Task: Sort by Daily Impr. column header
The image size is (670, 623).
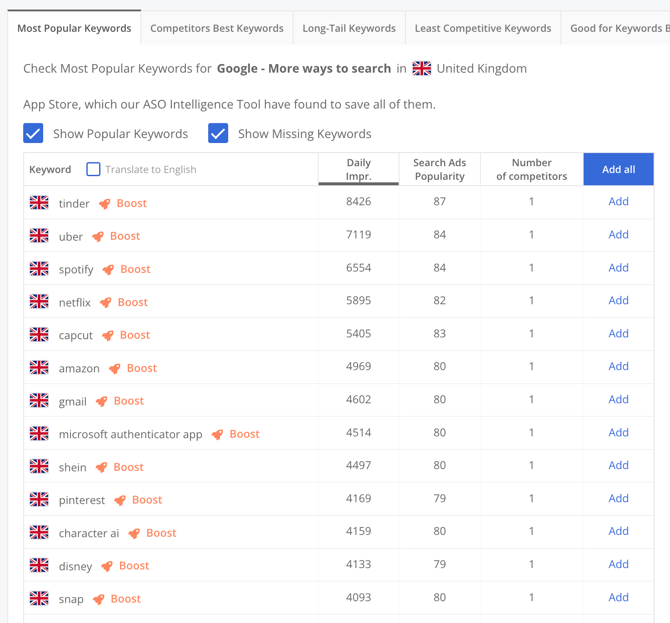Action: (358, 169)
